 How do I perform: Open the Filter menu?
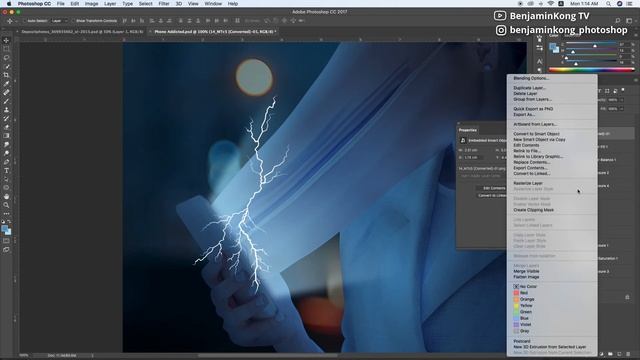click(x=164, y=4)
